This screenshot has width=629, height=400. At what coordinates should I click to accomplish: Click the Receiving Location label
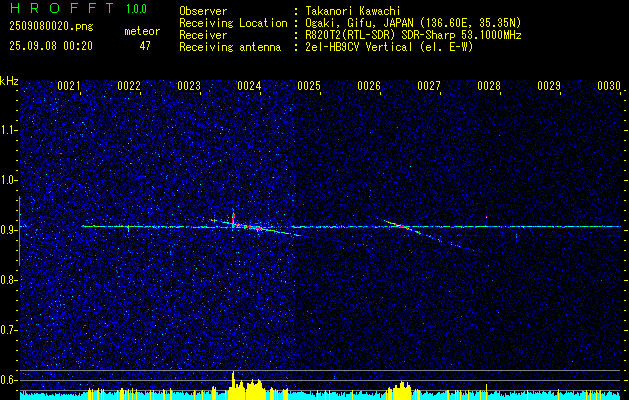(x=233, y=23)
